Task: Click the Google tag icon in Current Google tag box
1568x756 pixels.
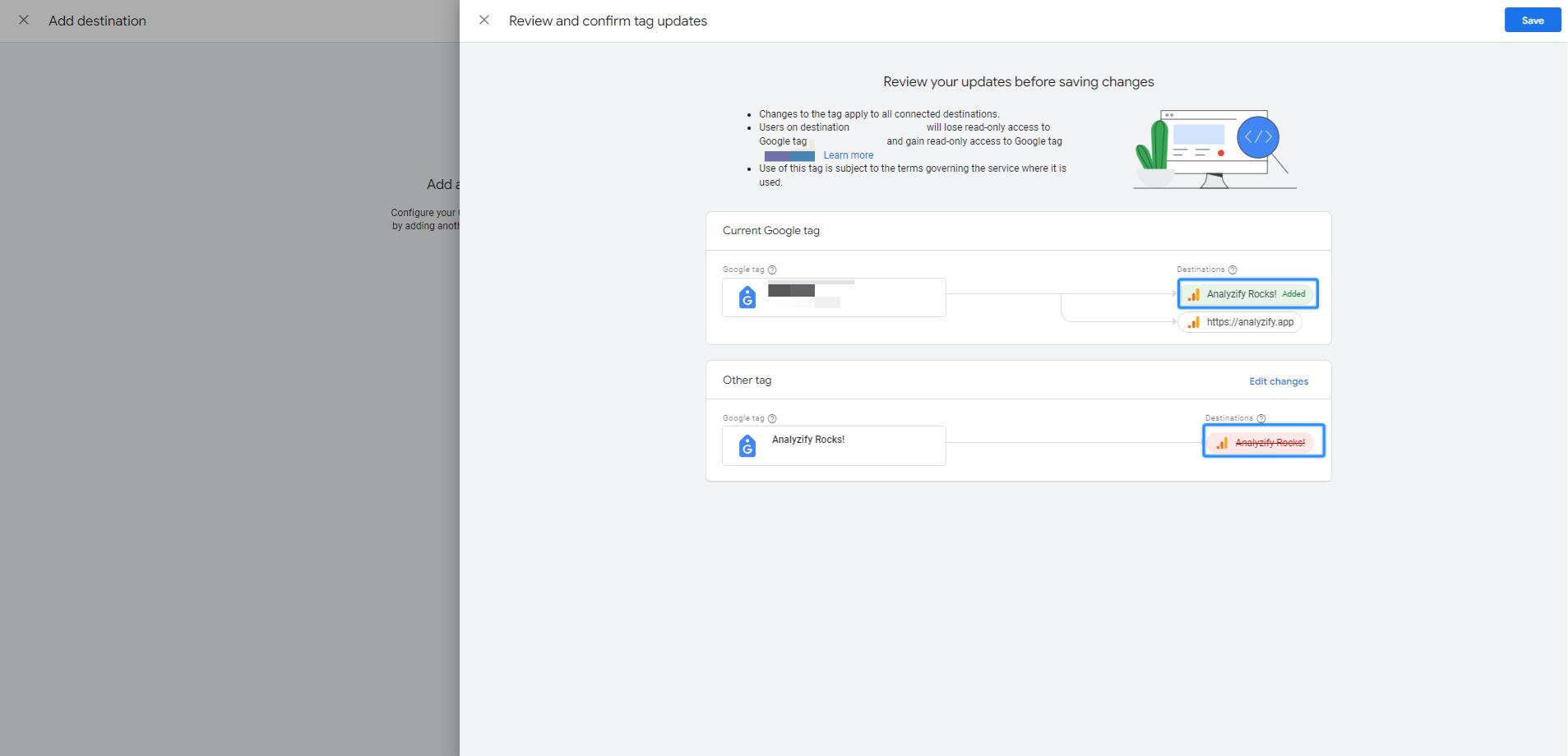Action: click(x=747, y=297)
